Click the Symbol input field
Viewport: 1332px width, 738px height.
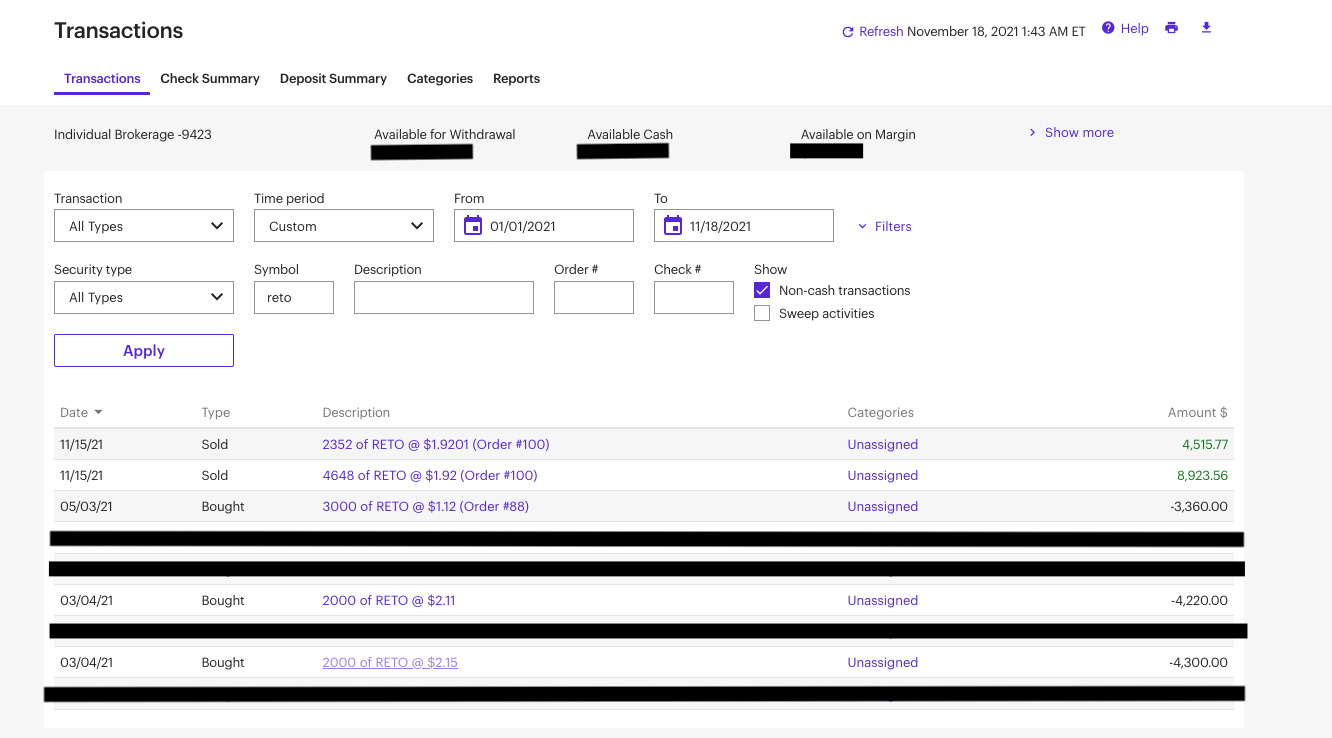point(294,297)
